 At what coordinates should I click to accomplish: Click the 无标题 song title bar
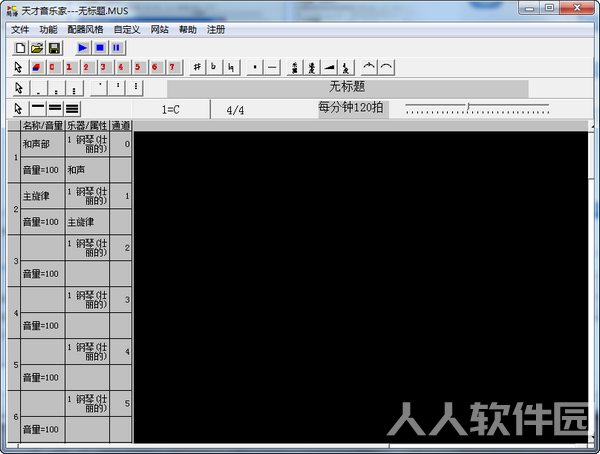click(x=347, y=88)
